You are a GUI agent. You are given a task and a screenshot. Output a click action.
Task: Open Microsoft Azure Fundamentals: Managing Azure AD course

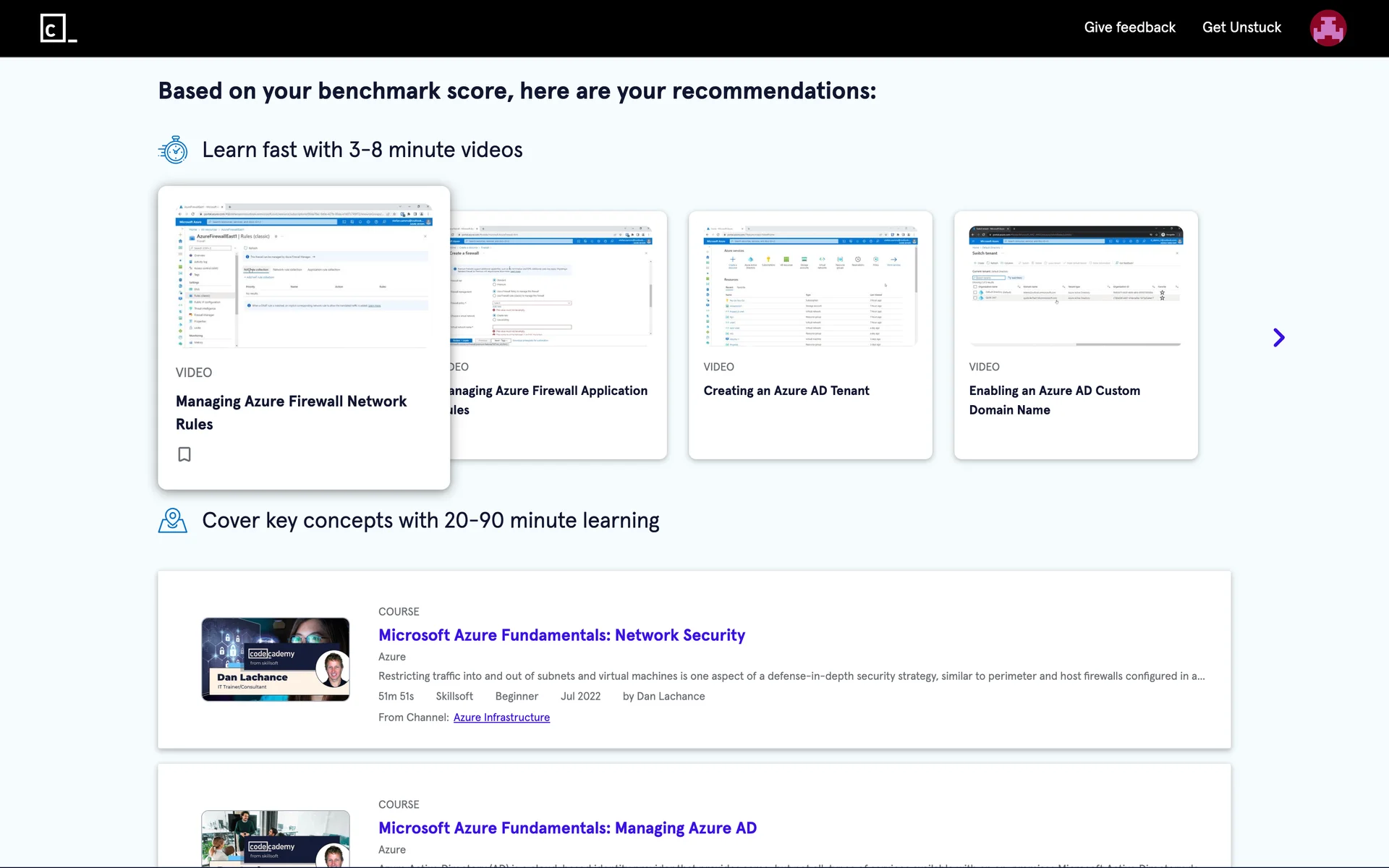coord(567,828)
